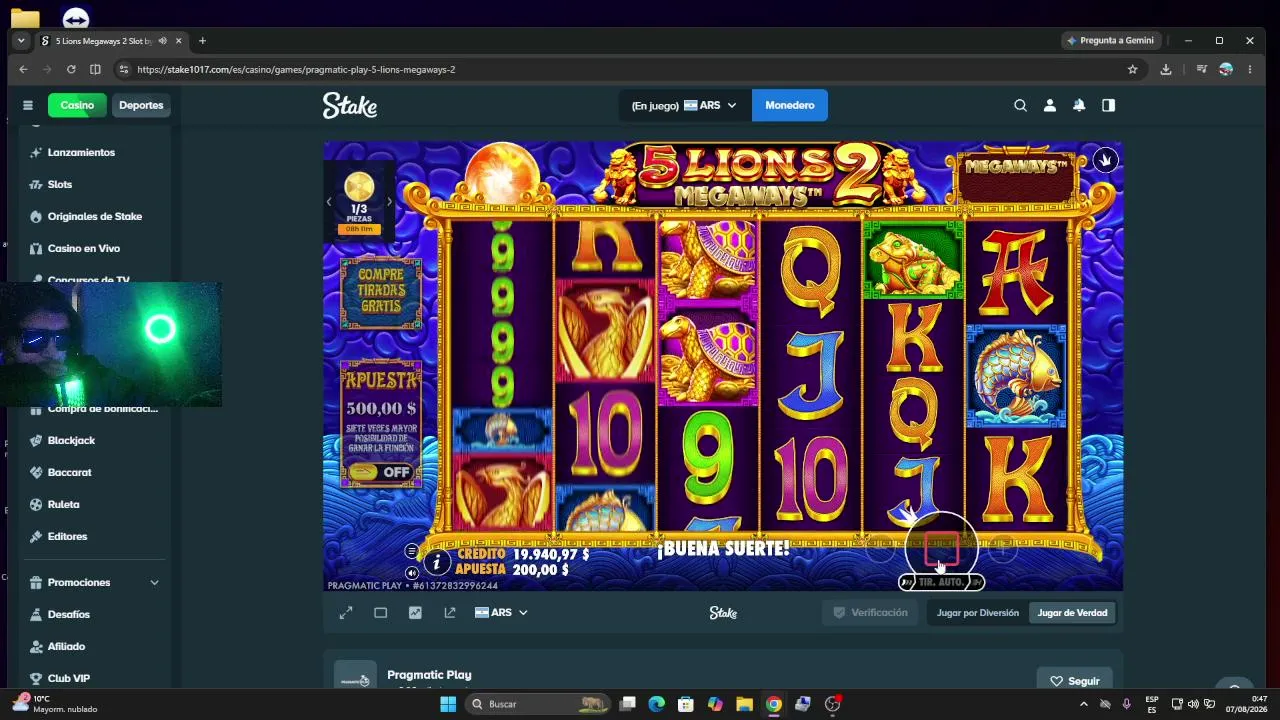
Task: Open the site search magnifier
Action: [1020, 105]
